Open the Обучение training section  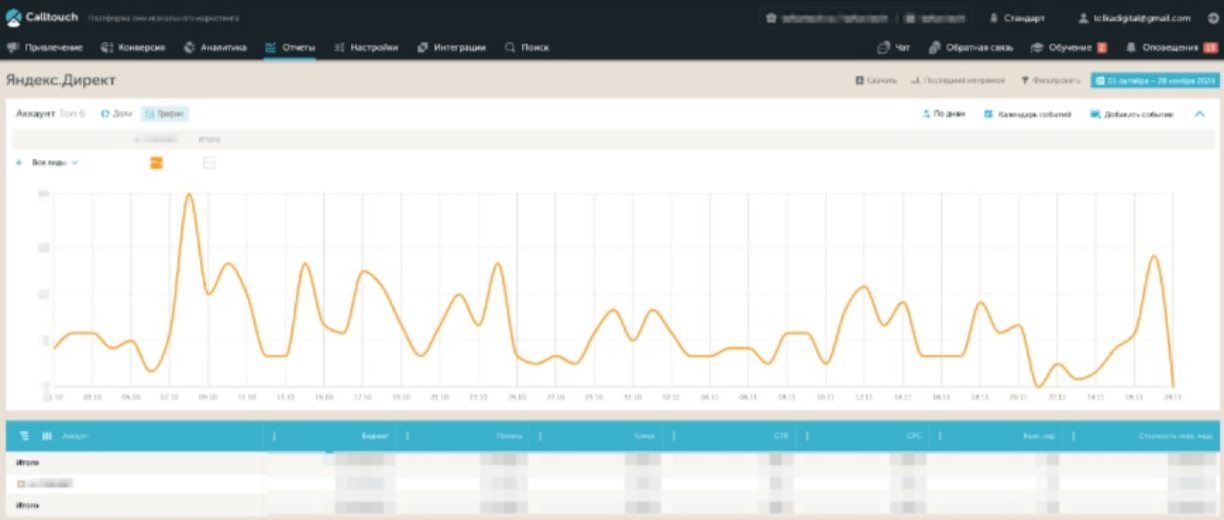[1069, 47]
